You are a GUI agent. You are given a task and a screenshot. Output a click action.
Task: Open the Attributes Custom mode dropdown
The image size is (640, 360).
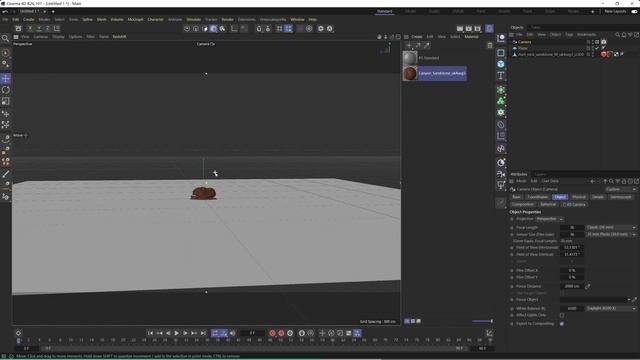point(620,189)
